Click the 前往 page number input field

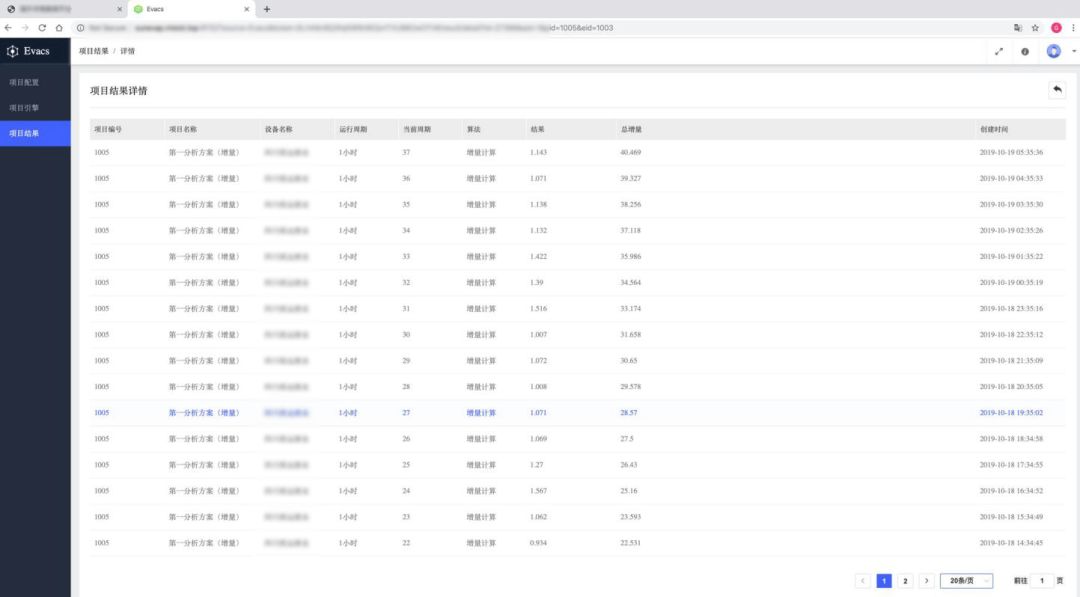1041,581
